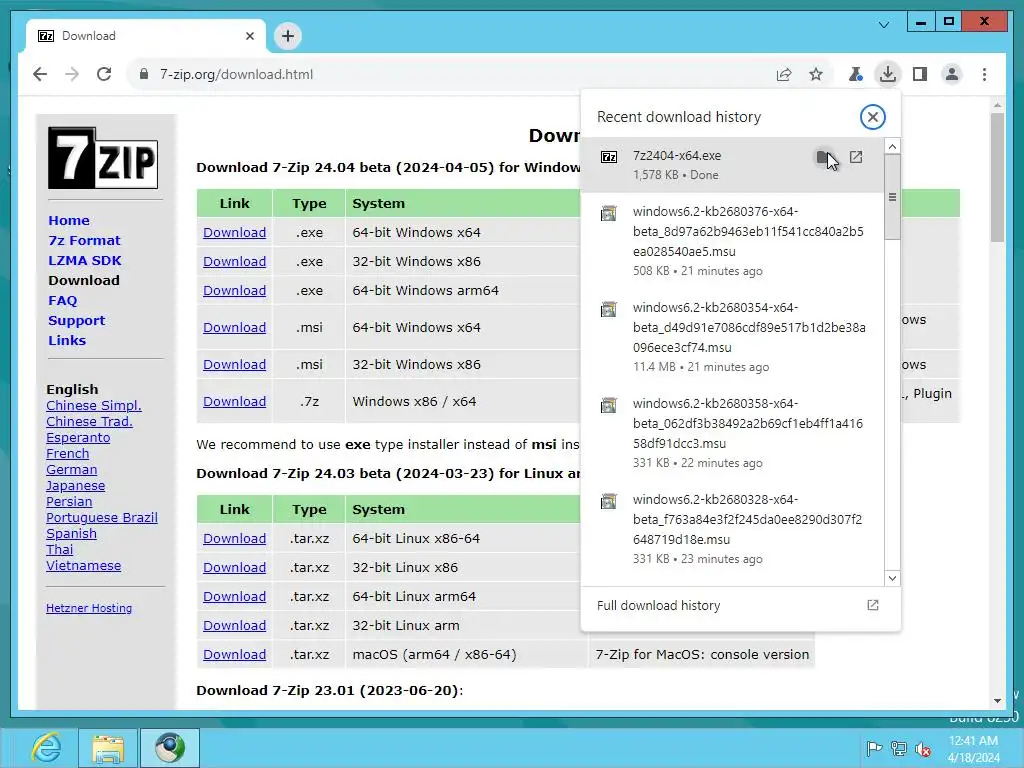Viewport: 1024px width, 768px height.
Task: Close the Recent download history popup
Action: tap(872, 118)
